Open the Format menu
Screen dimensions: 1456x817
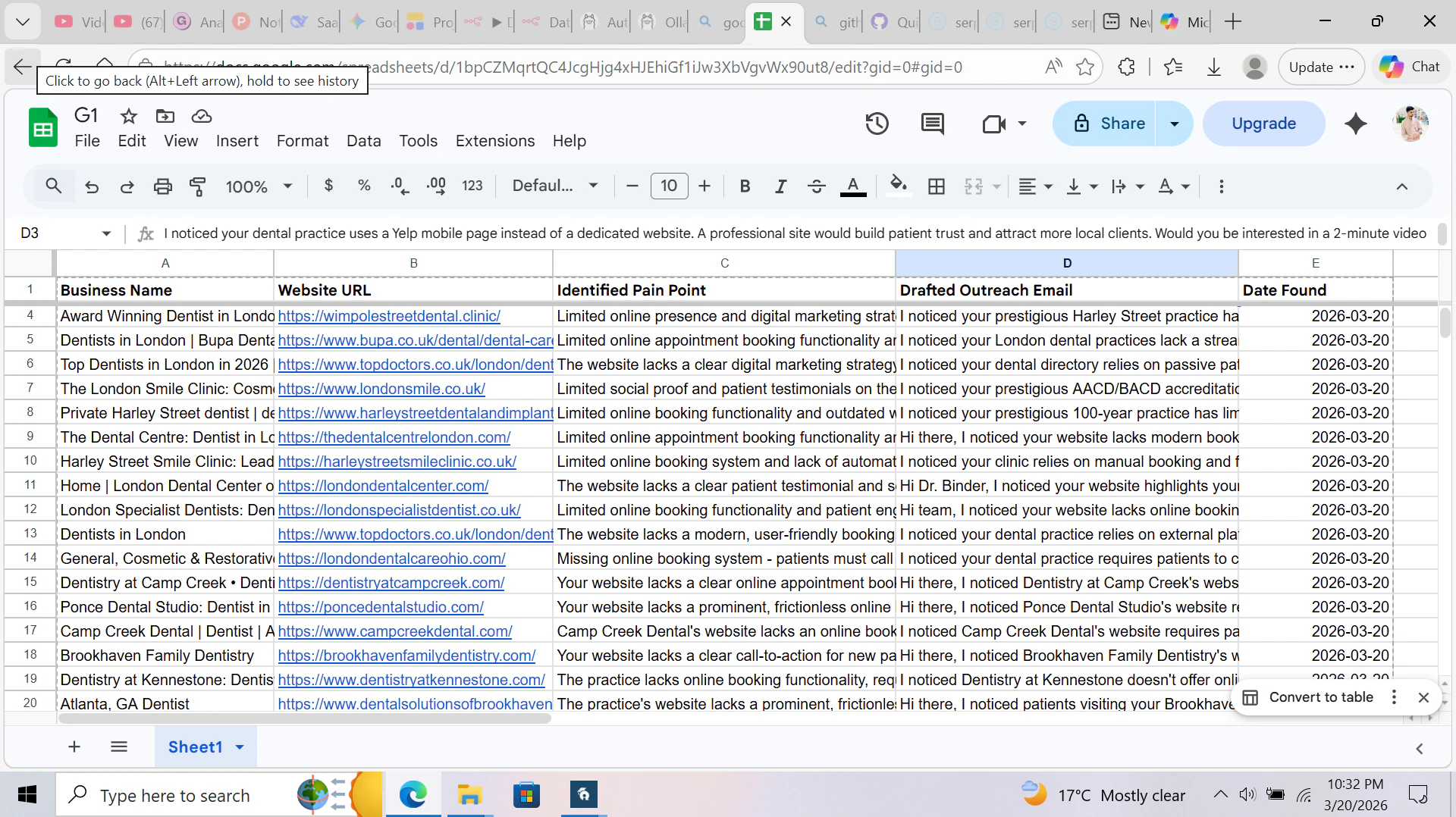(302, 141)
